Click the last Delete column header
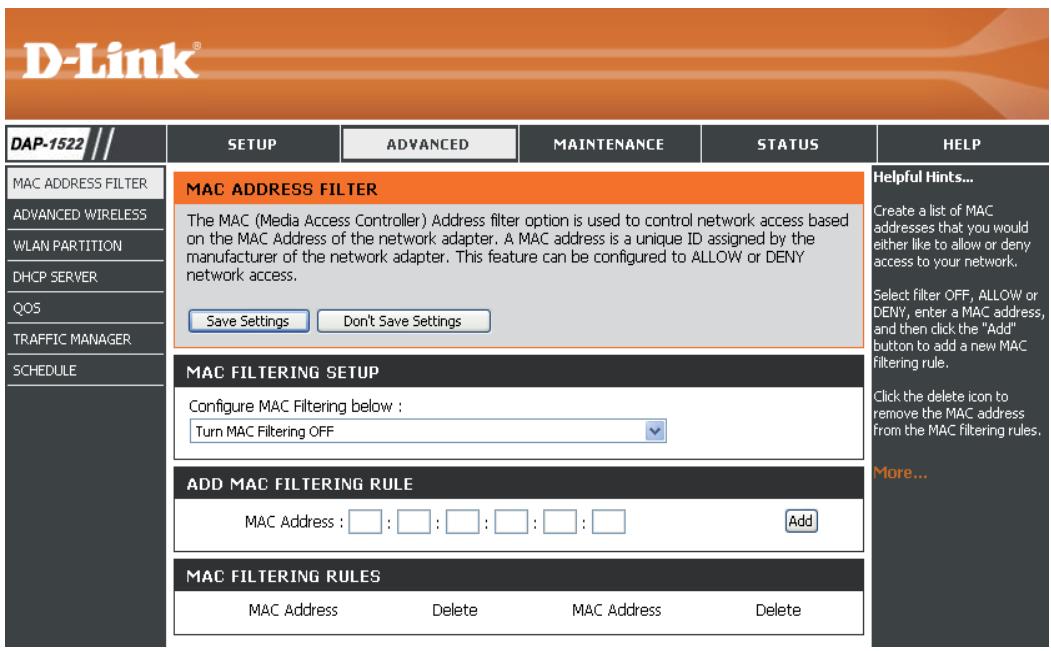Viewport: 1051px width, 651px height. (x=778, y=610)
